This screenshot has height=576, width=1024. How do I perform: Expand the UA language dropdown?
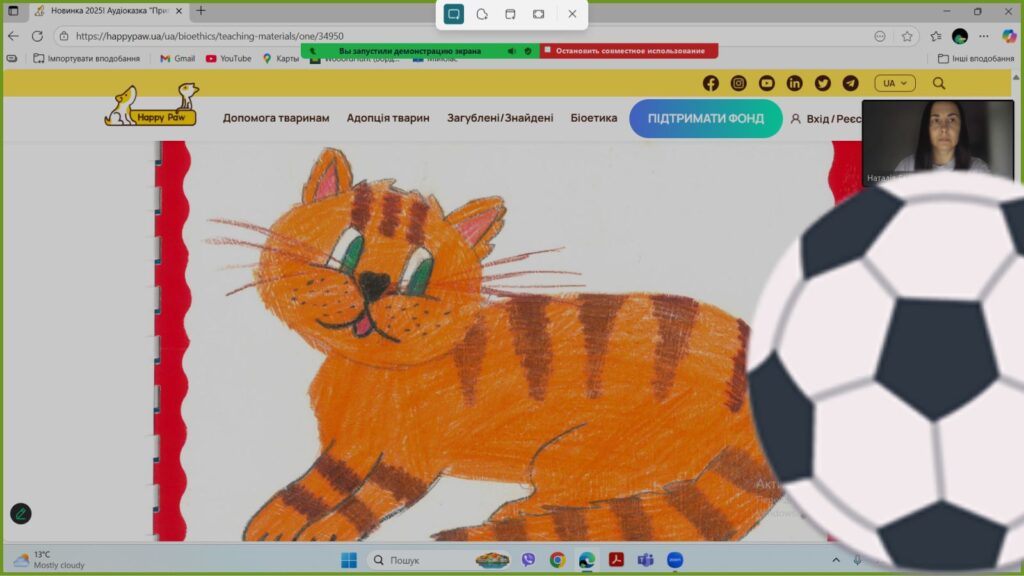[894, 83]
